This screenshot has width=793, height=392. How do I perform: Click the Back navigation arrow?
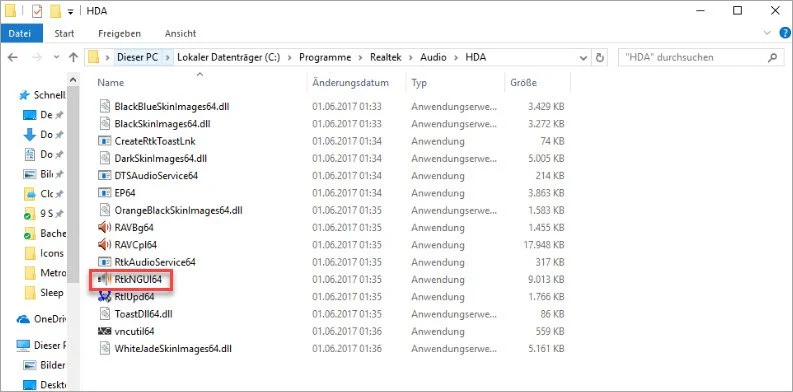pos(13,57)
